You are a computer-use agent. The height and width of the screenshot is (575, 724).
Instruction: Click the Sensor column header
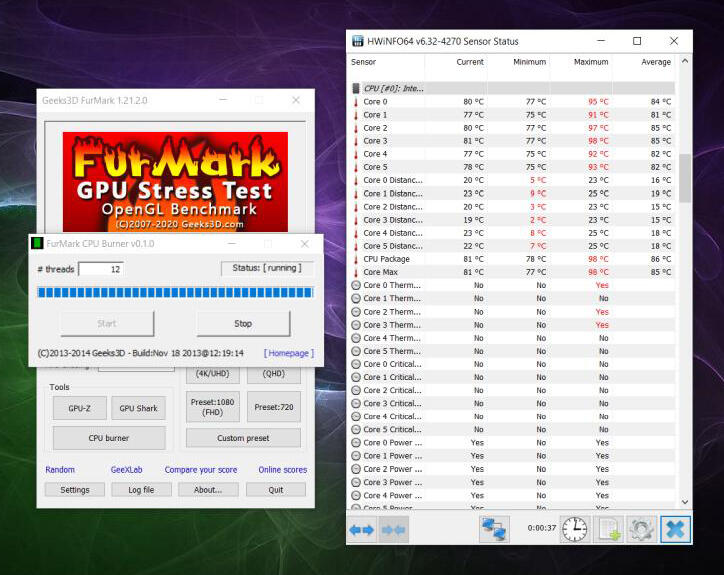pos(363,62)
